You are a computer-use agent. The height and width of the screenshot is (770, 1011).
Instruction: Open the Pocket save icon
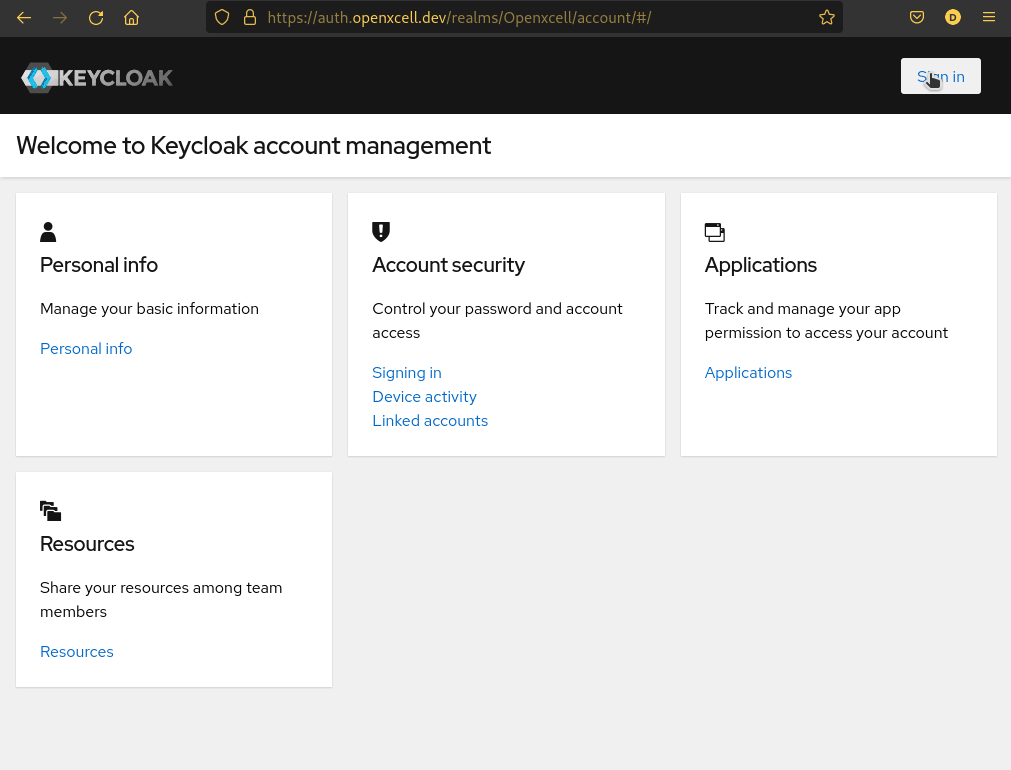point(916,17)
